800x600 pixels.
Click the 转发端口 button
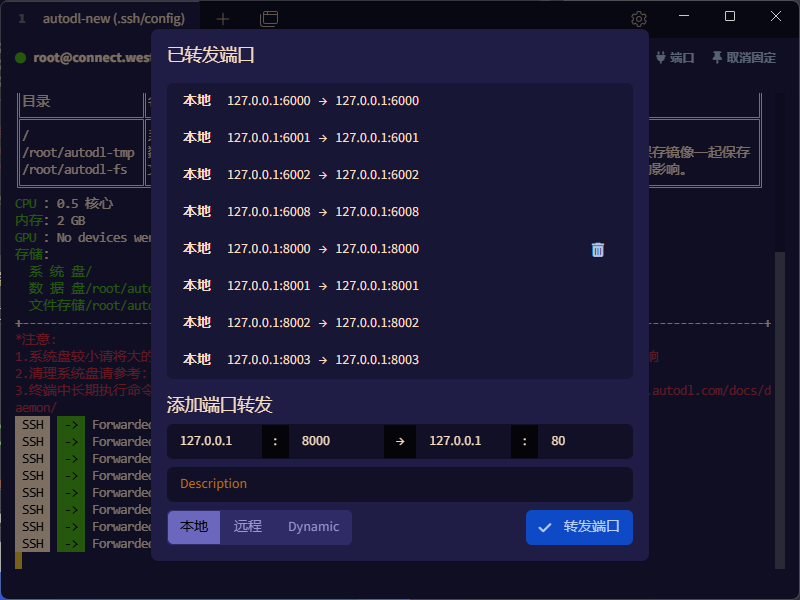(579, 527)
